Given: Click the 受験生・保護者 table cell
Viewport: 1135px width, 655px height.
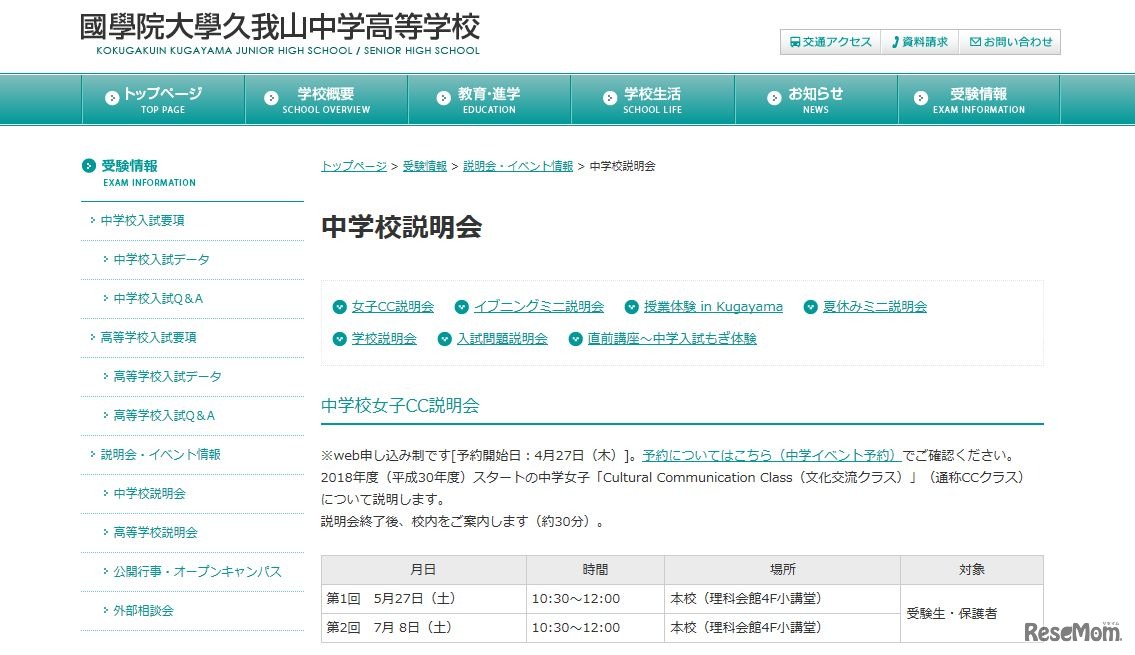Looking at the screenshot, I should 972,614.
